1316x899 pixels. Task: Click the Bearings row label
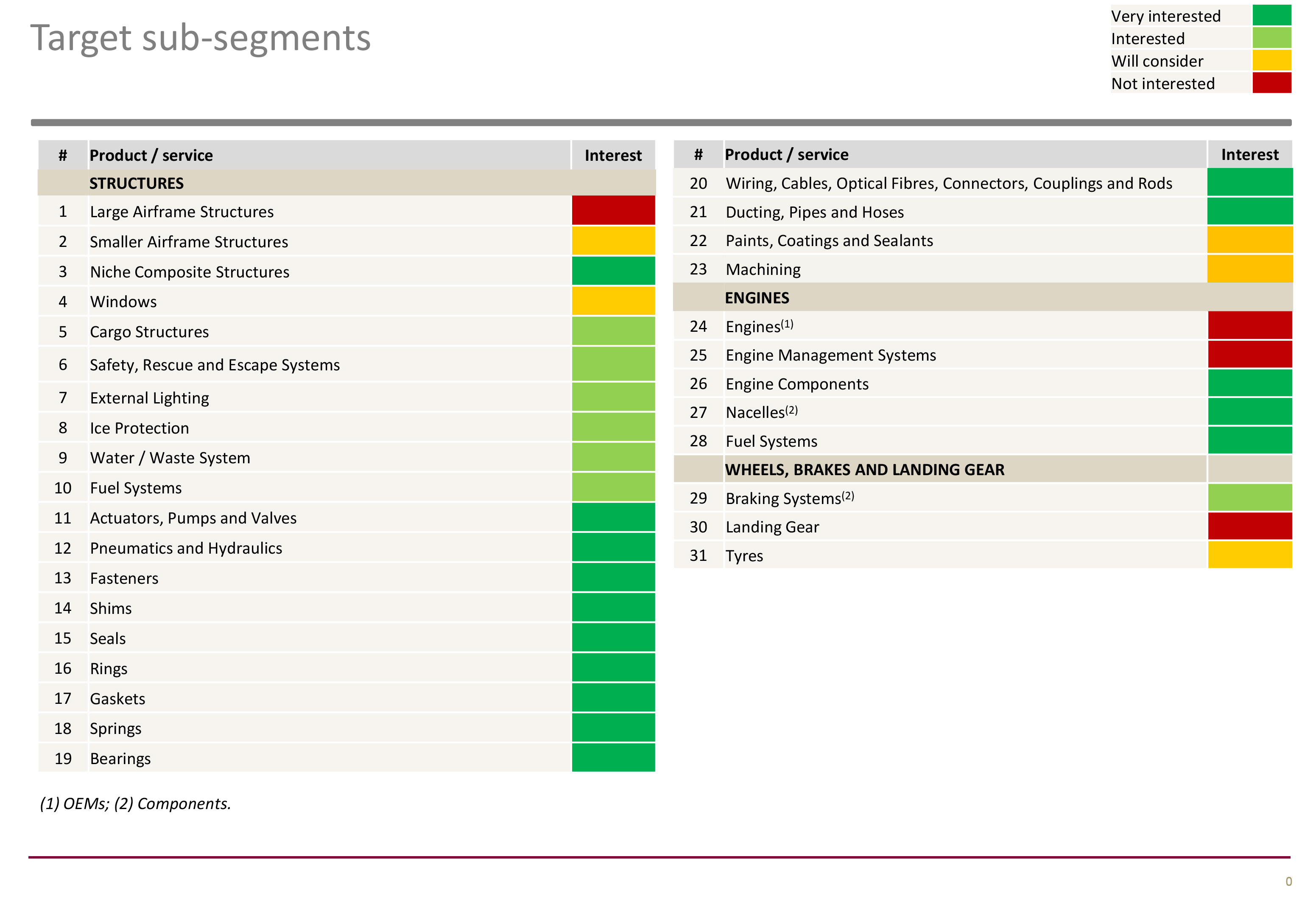[120, 759]
